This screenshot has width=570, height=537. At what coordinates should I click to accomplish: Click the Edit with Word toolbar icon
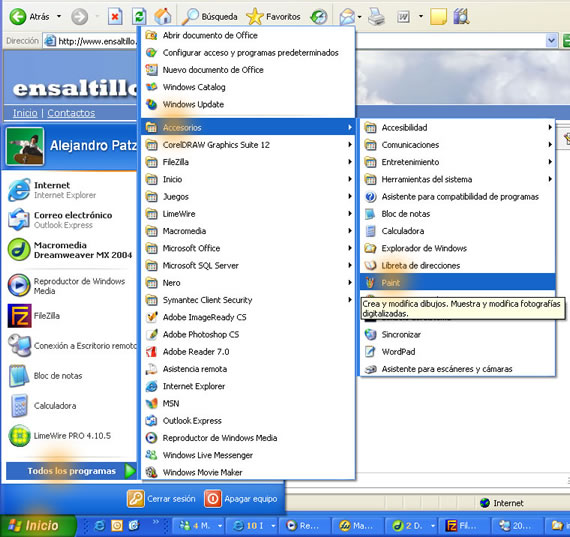coord(403,17)
